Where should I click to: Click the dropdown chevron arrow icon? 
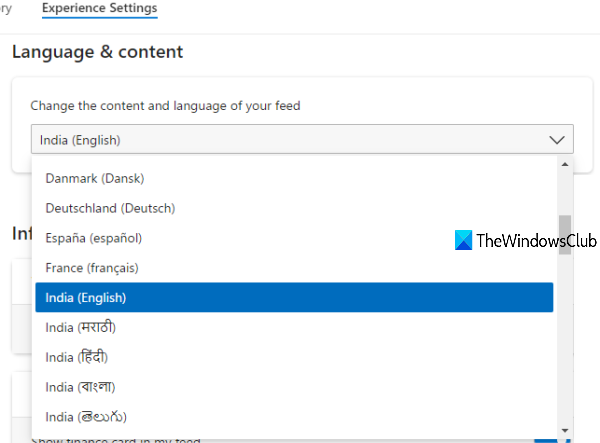click(556, 140)
